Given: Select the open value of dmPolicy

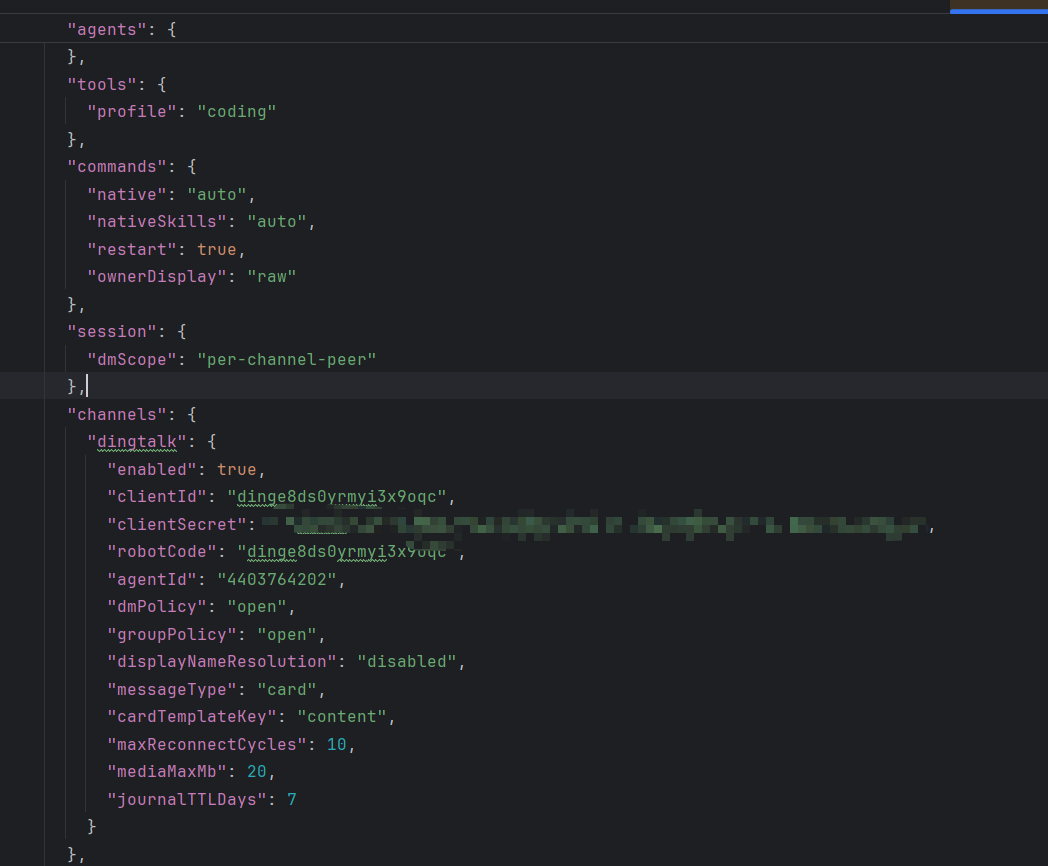Looking at the screenshot, I should pyautogui.click(x=257, y=607).
